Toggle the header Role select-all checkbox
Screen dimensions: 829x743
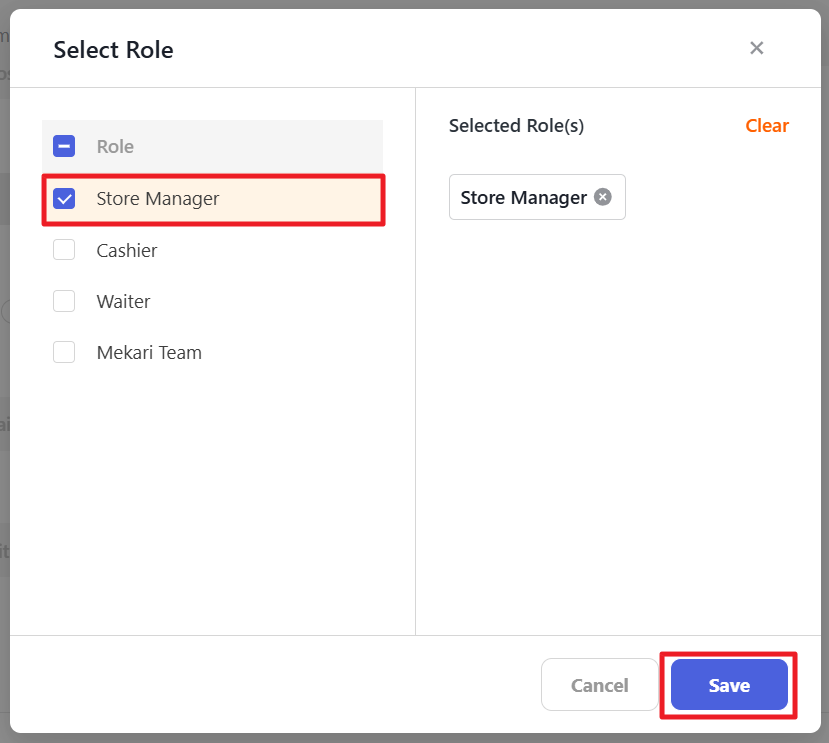[x=64, y=146]
